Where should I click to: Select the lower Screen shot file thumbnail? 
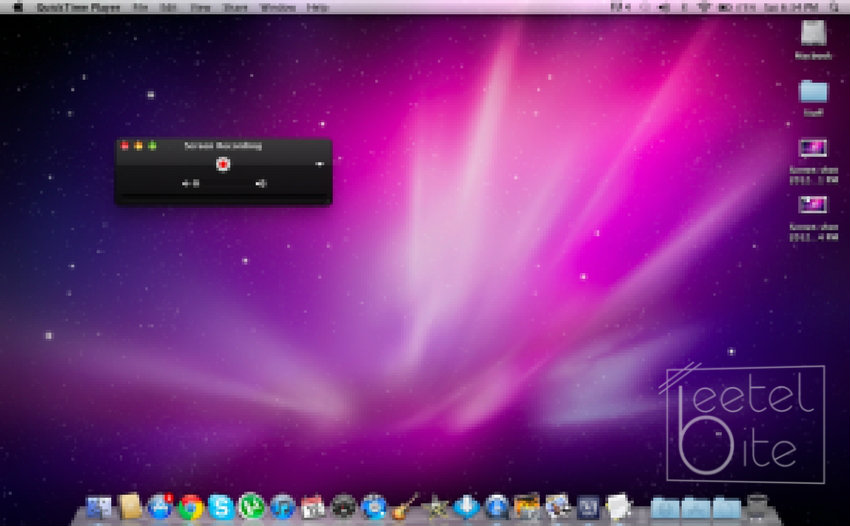[813, 204]
